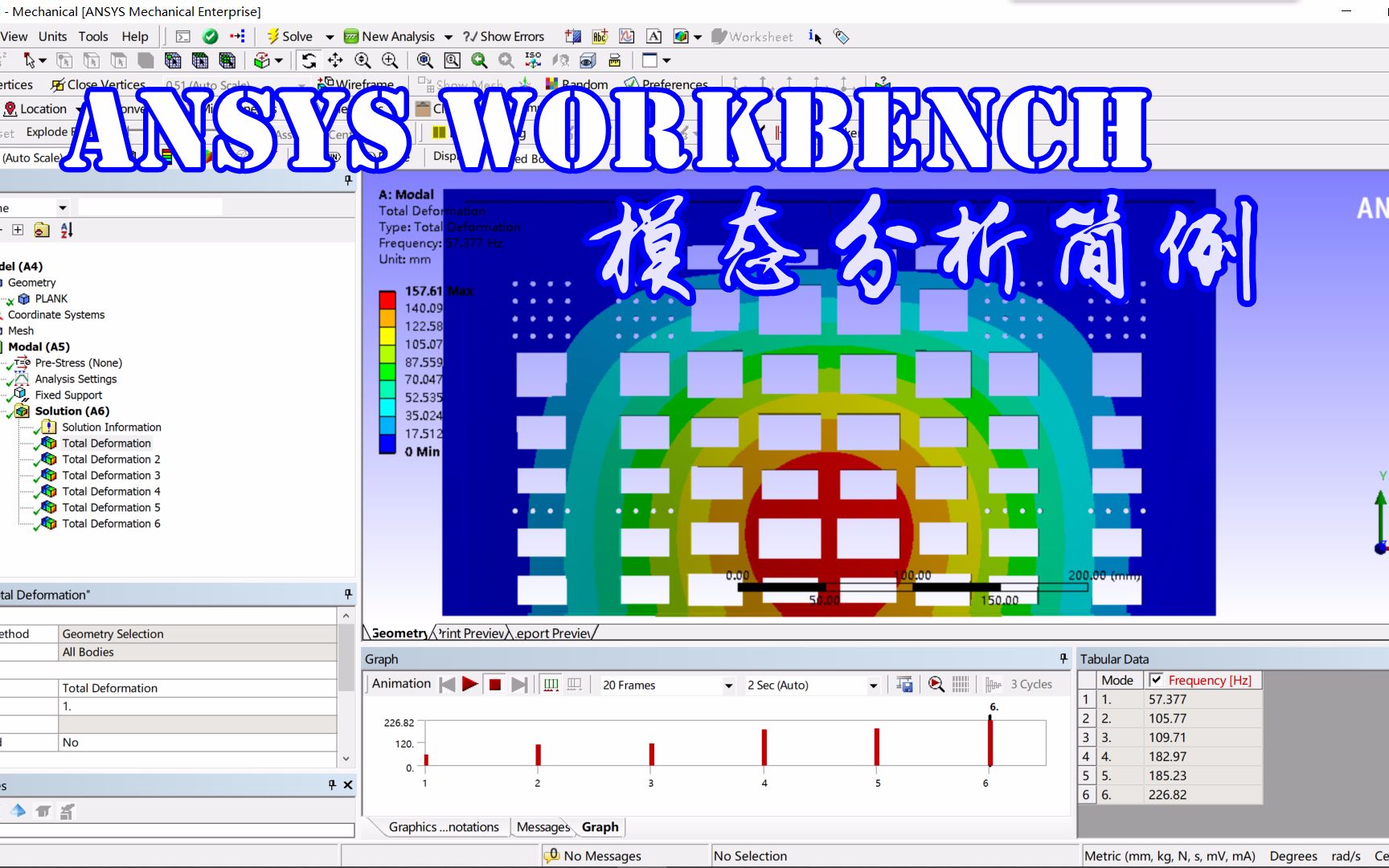This screenshot has height=868, width=1389.
Task: Go to the previous animation frame
Action: click(447, 685)
